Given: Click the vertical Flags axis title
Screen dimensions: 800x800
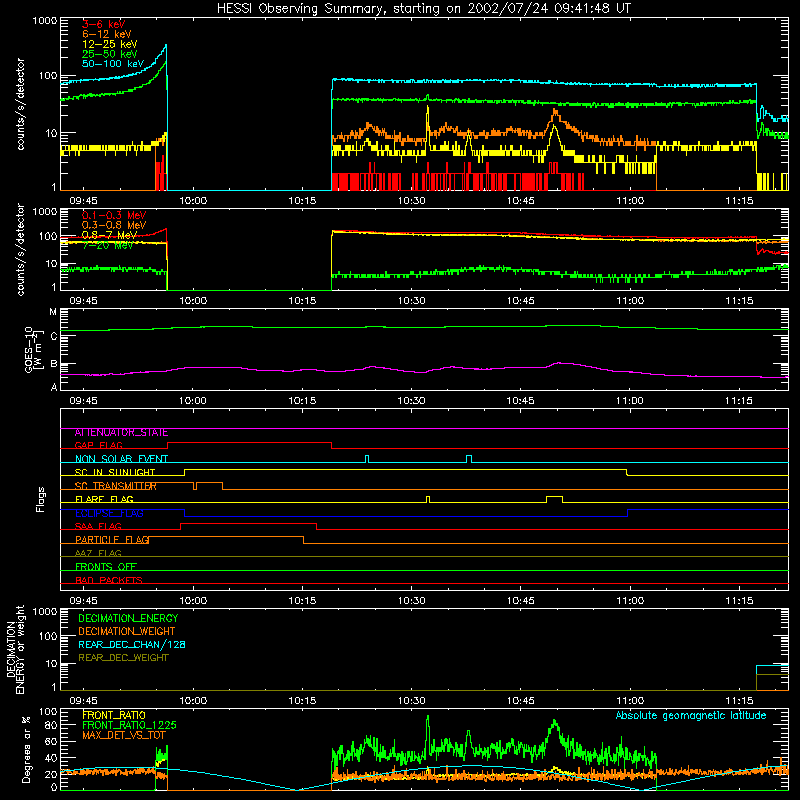Looking at the screenshot, I should coord(41,500).
